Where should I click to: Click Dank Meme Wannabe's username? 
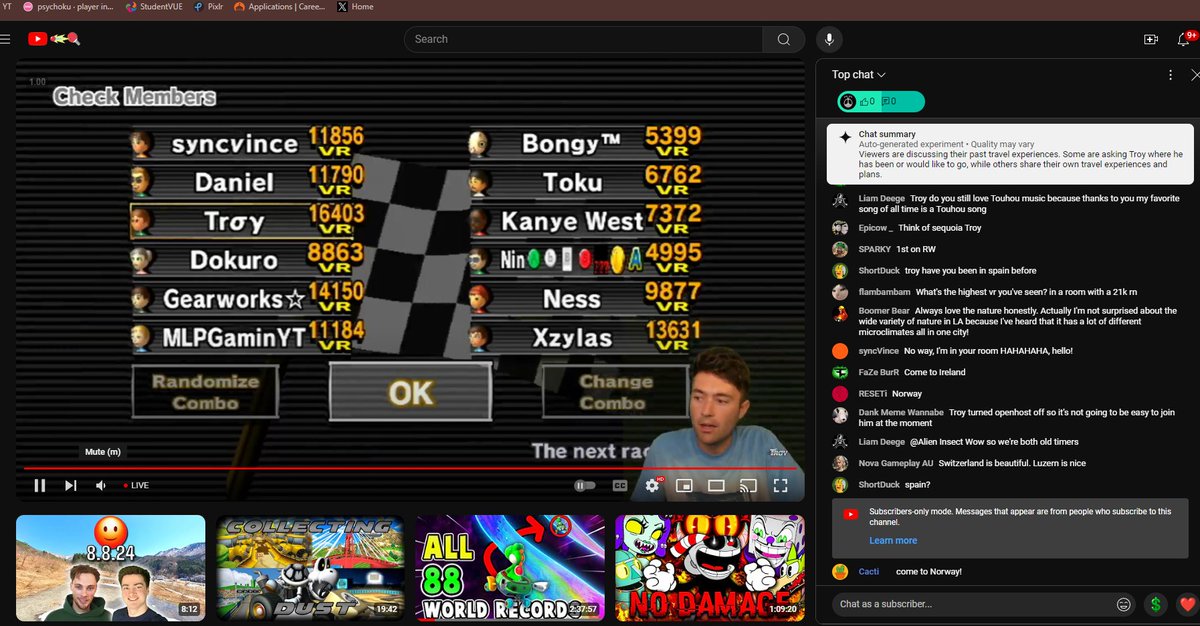click(900, 412)
